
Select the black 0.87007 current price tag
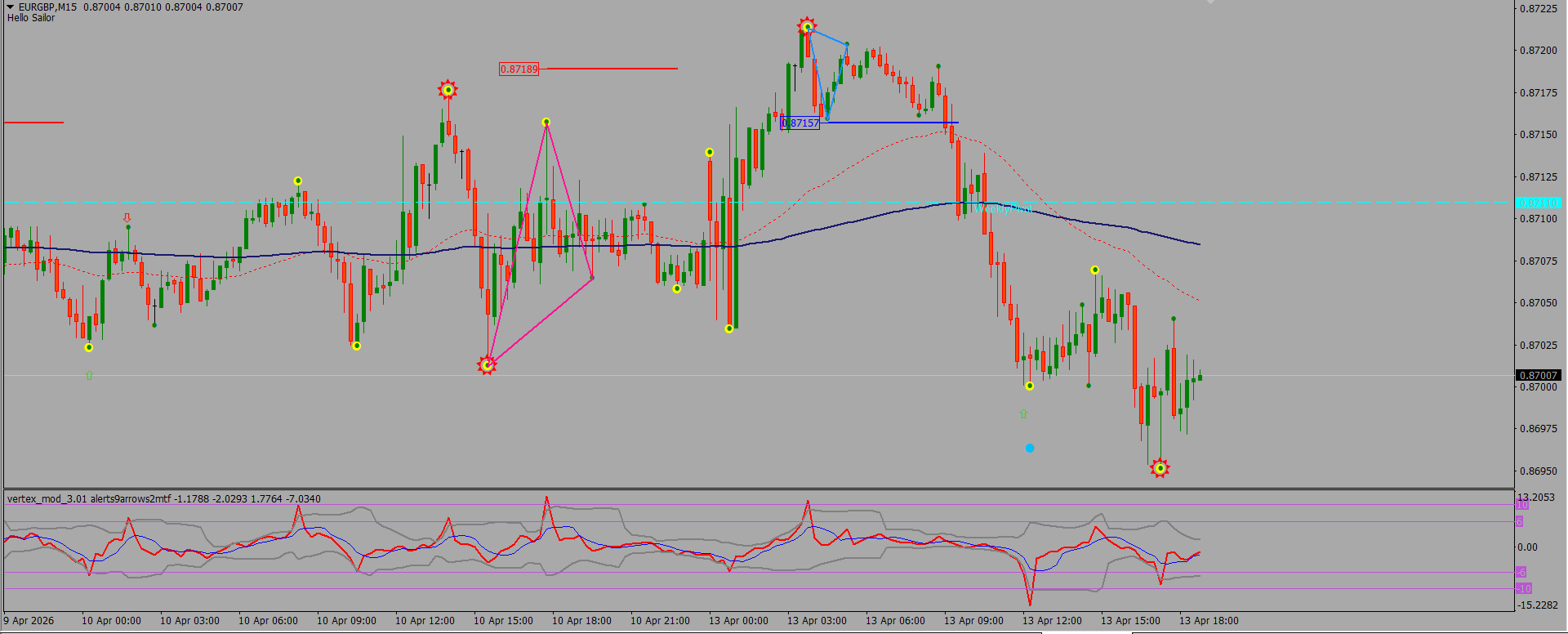pyautogui.click(x=1539, y=376)
